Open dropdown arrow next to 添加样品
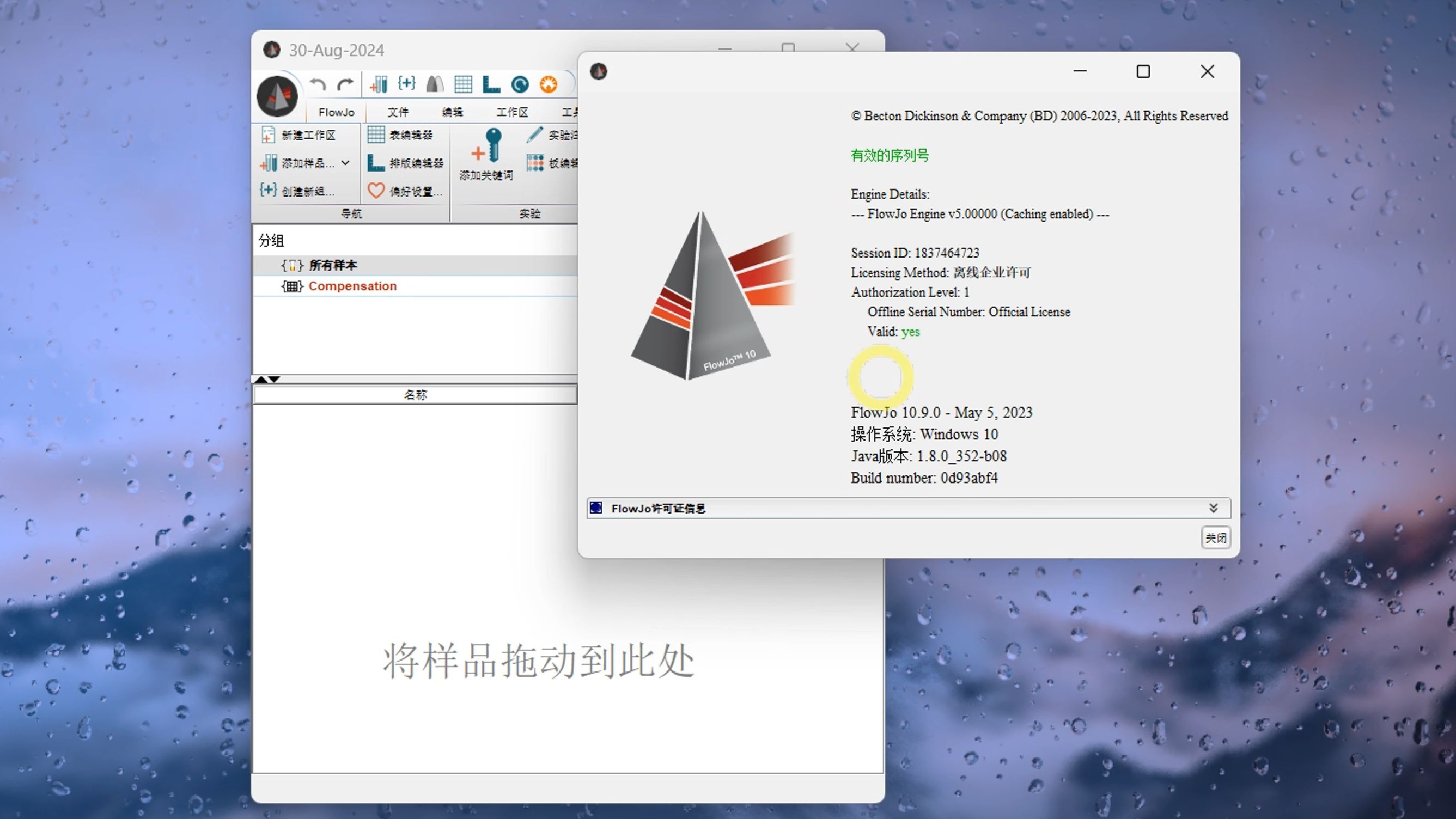Viewport: 1456px width, 819px height. point(345,163)
